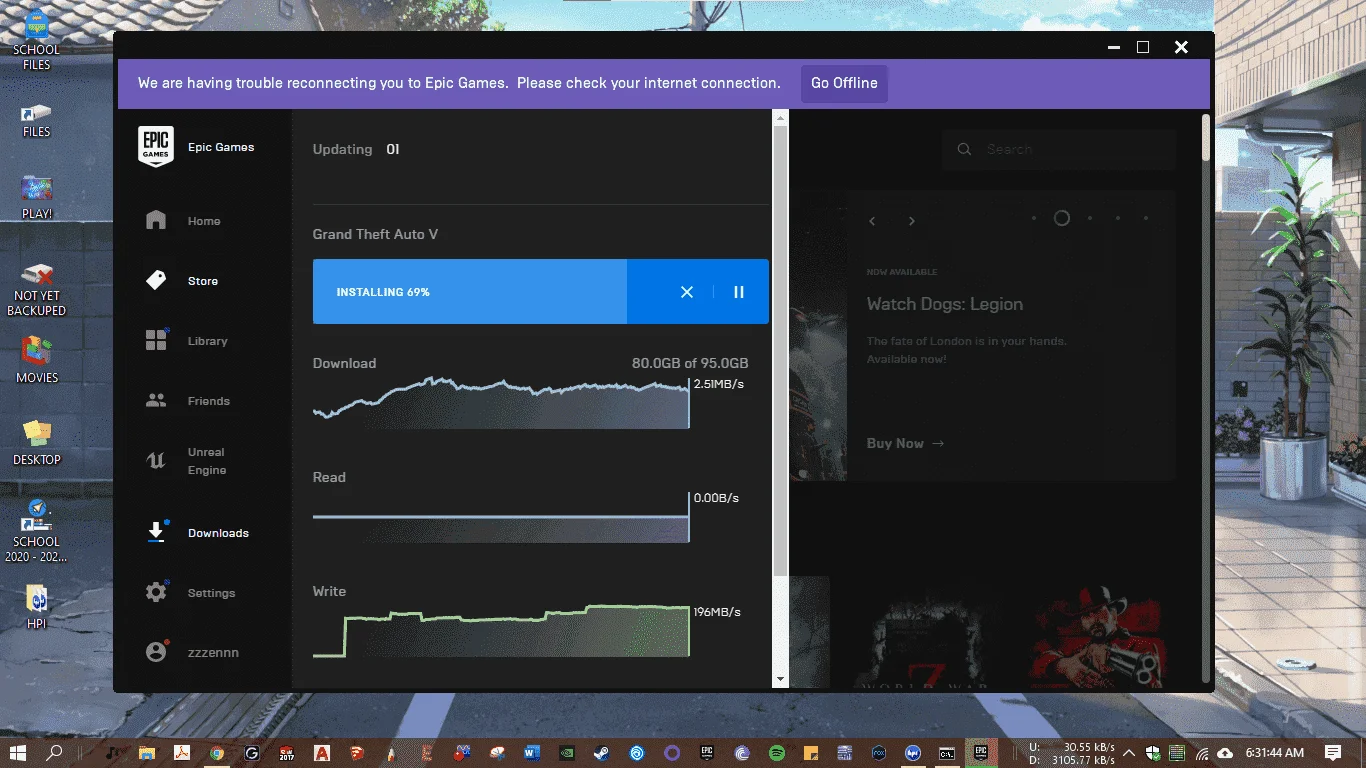Viewport: 1366px width, 768px height.
Task: Select the FILES desktop shortcut
Action: tap(37, 120)
